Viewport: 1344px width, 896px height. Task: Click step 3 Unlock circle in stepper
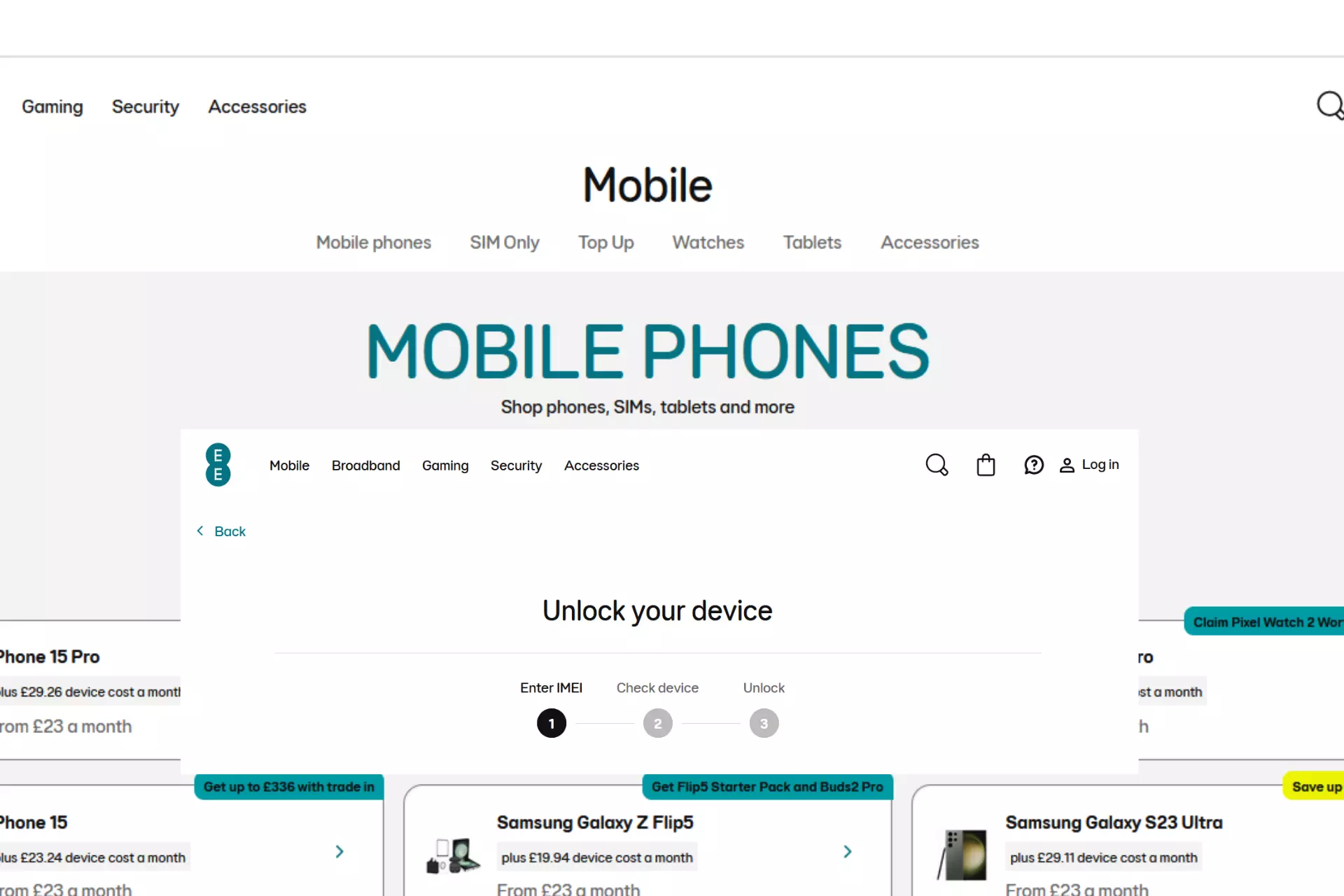click(764, 723)
